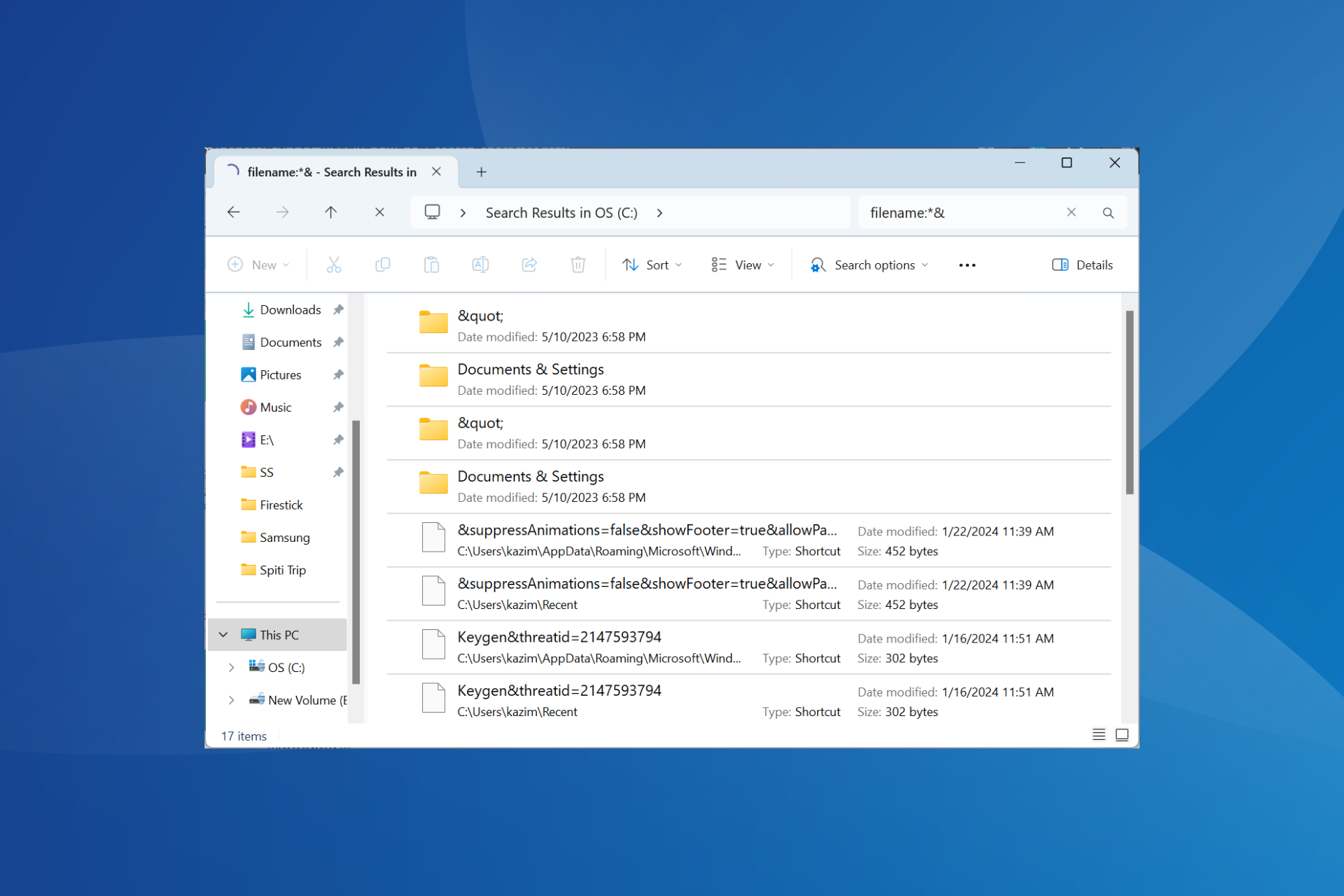Image resolution: width=1344 pixels, height=896 pixels.
Task: Open the Sort dropdown
Action: pyautogui.click(x=651, y=265)
